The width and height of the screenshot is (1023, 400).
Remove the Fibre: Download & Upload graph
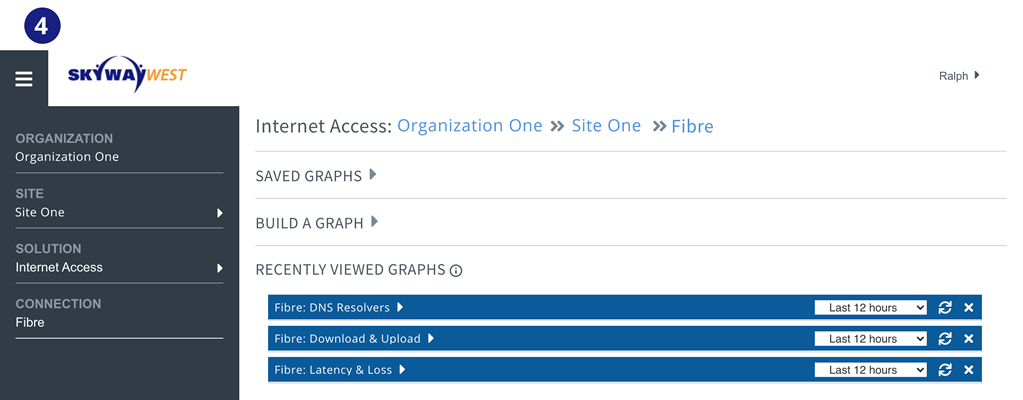(968, 339)
